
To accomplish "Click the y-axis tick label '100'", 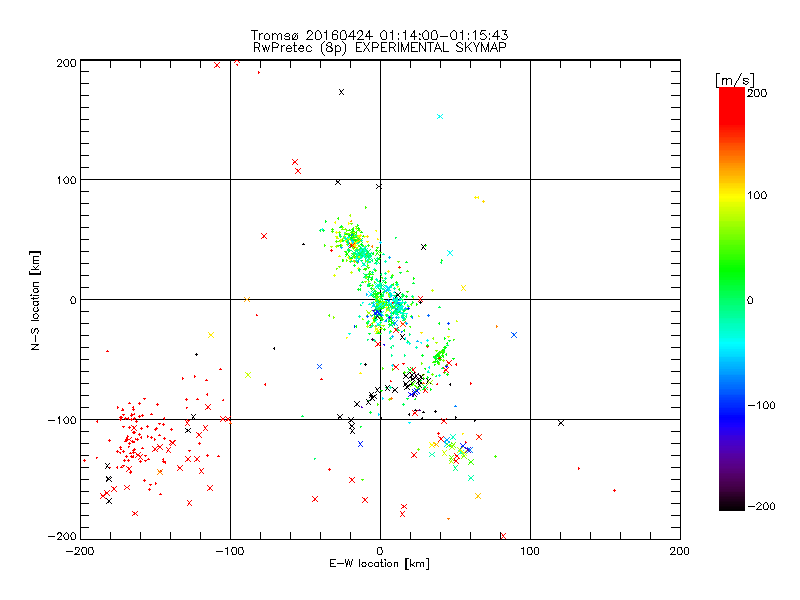I will 66,180.
